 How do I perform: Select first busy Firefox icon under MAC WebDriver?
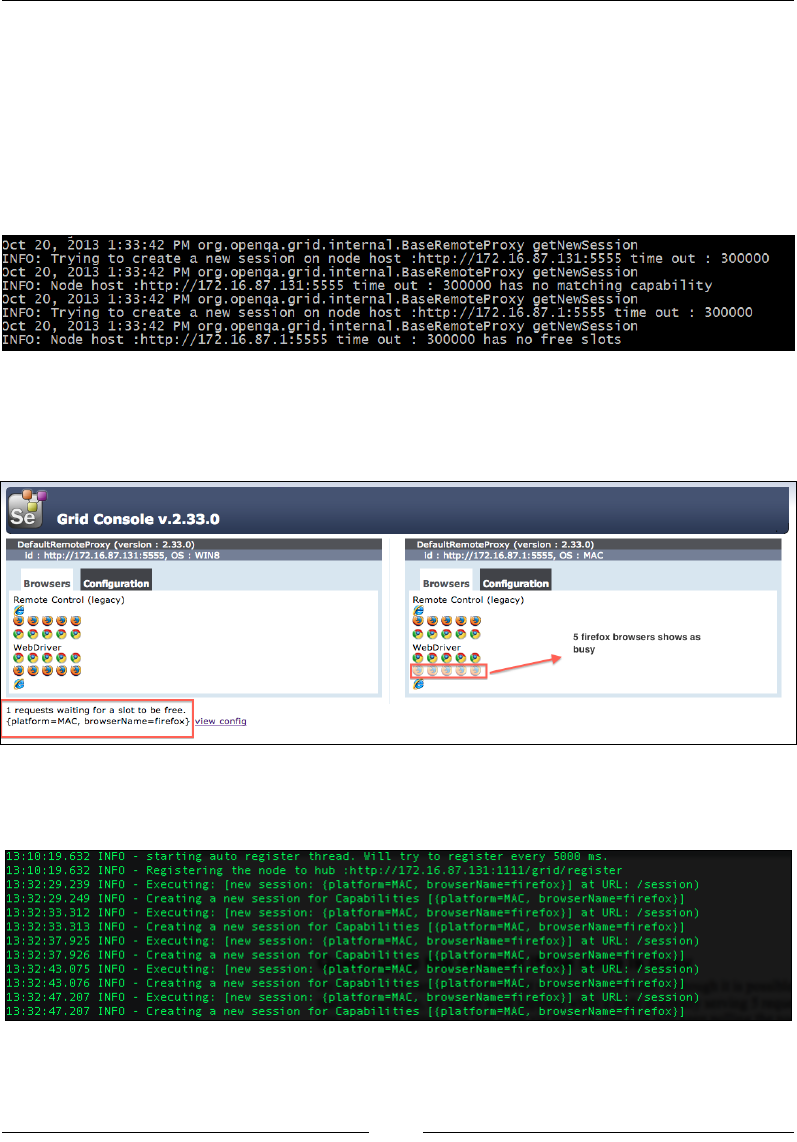click(418, 670)
